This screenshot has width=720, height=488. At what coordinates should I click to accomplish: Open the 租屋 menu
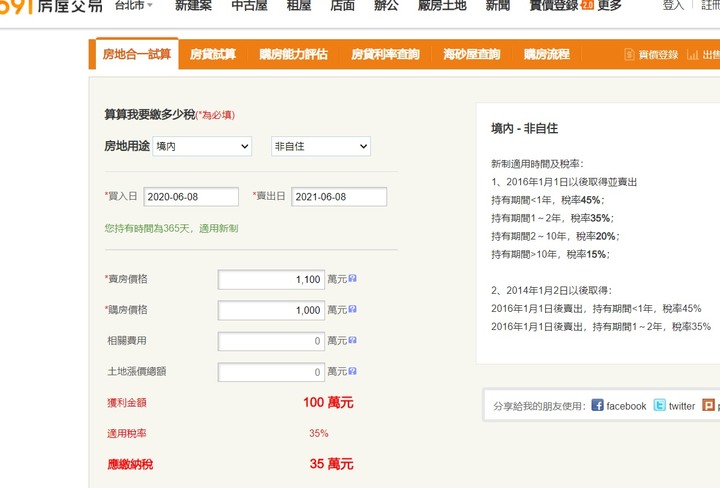(299, 6)
